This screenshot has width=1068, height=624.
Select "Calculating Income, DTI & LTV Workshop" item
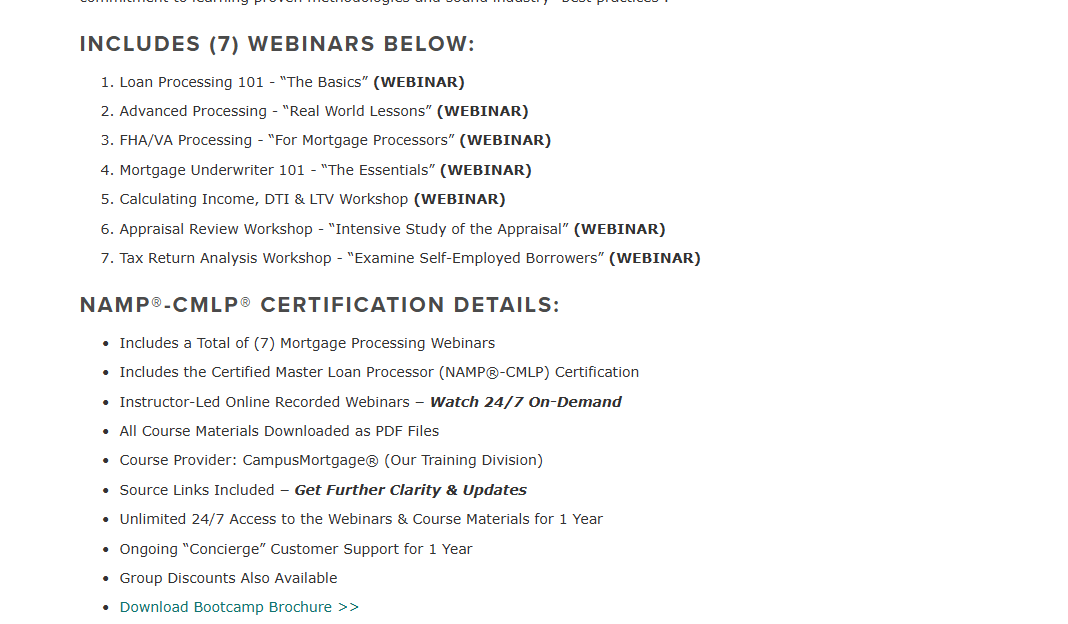pos(313,200)
